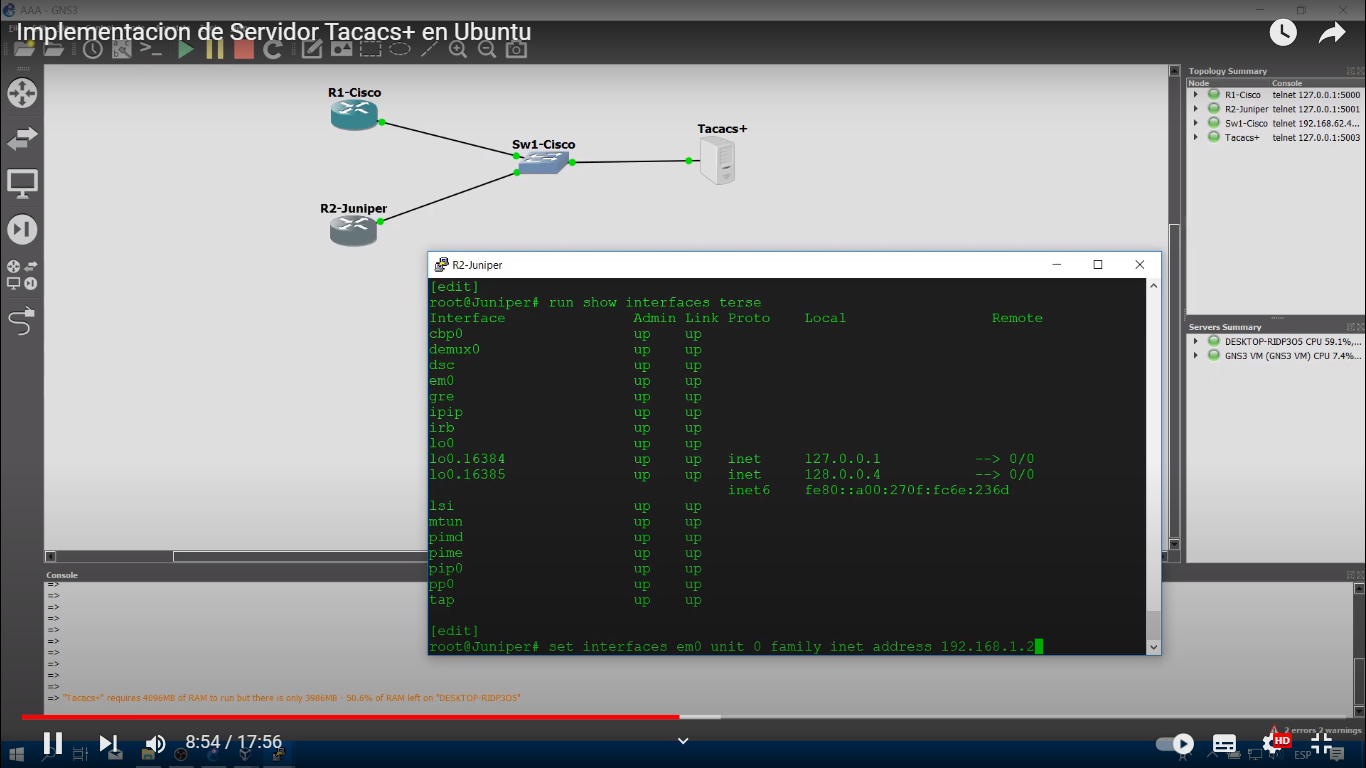The width and height of the screenshot is (1366, 768).
Task: Skip to the next video
Action: click(109, 743)
